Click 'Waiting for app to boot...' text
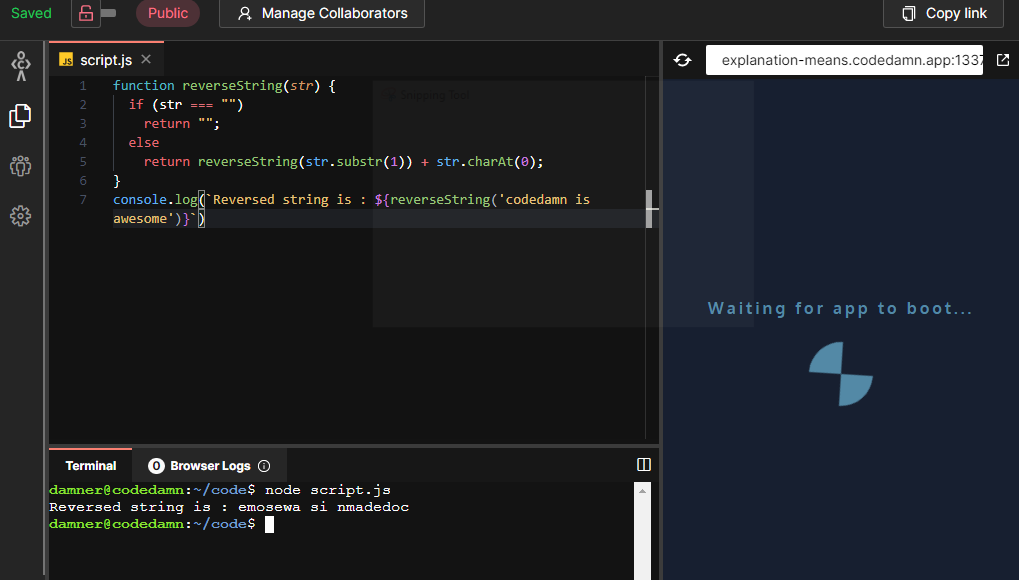 [x=840, y=308]
